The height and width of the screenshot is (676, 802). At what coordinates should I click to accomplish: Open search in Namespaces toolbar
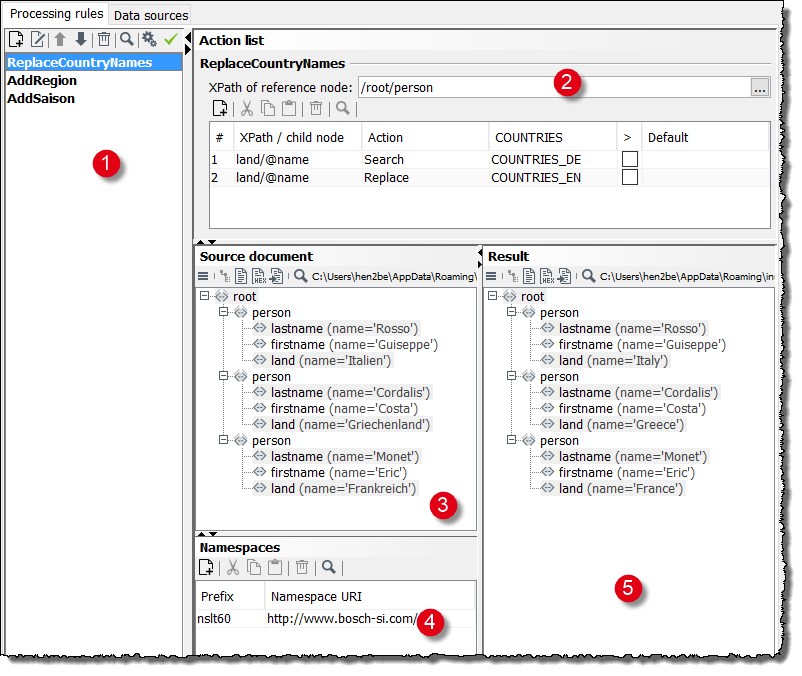pos(329,567)
